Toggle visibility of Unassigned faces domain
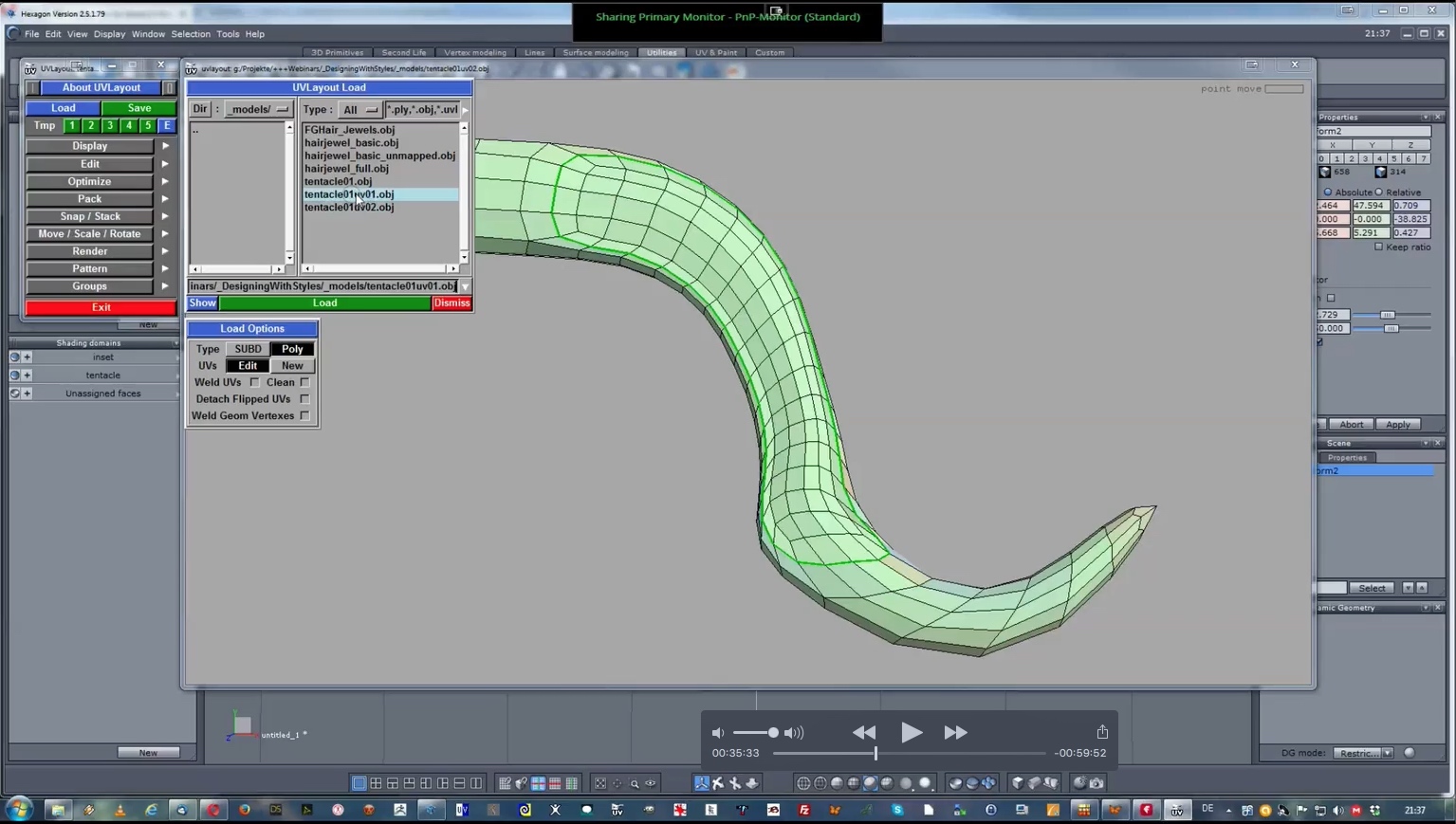This screenshot has width=1456, height=824. click(x=14, y=394)
